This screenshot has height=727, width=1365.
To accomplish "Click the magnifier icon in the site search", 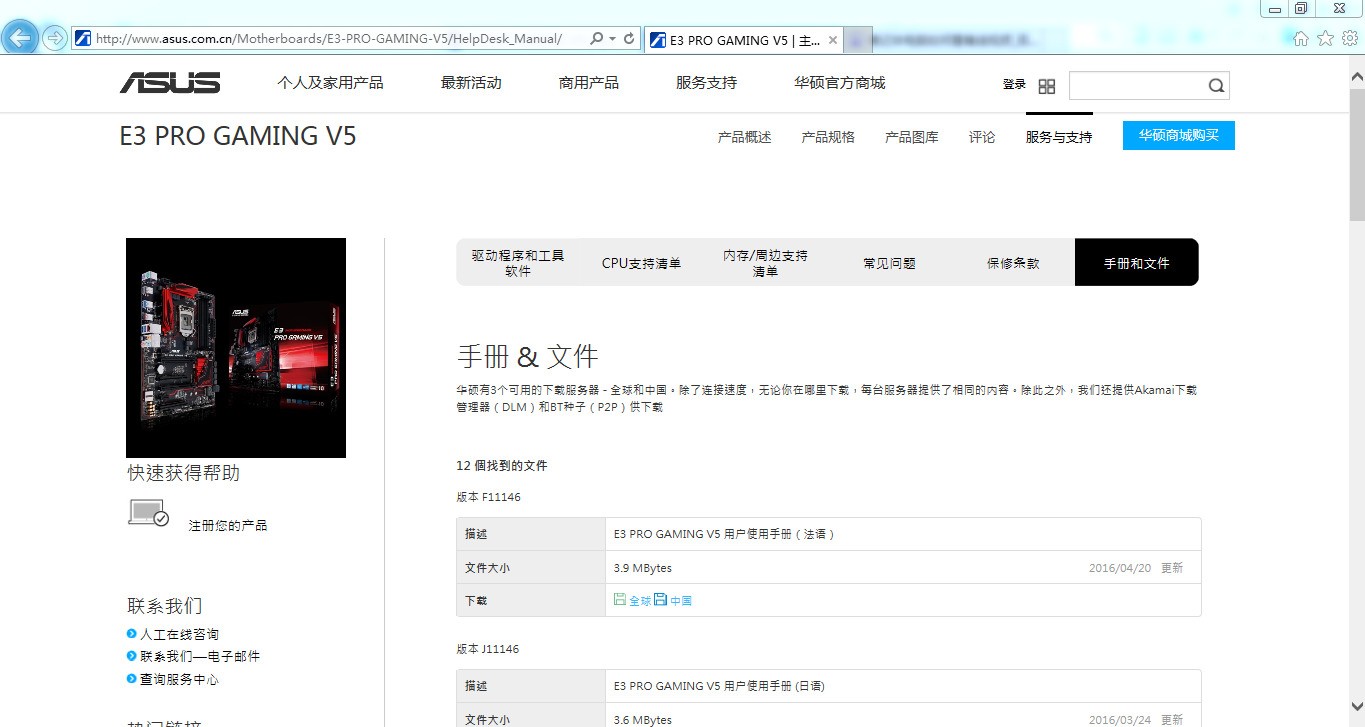I will tap(1216, 86).
